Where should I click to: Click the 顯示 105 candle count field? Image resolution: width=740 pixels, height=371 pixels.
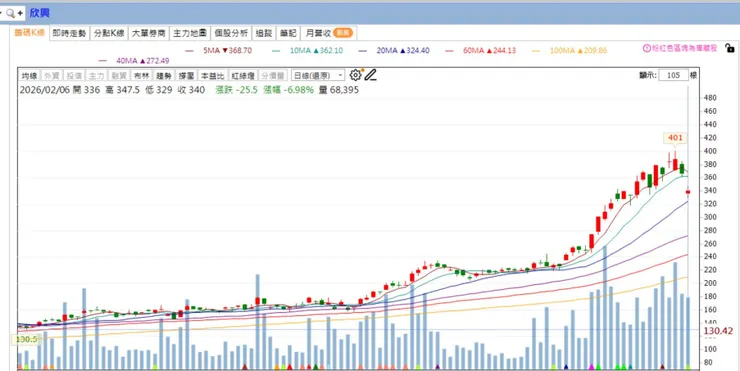pyautogui.click(x=673, y=76)
